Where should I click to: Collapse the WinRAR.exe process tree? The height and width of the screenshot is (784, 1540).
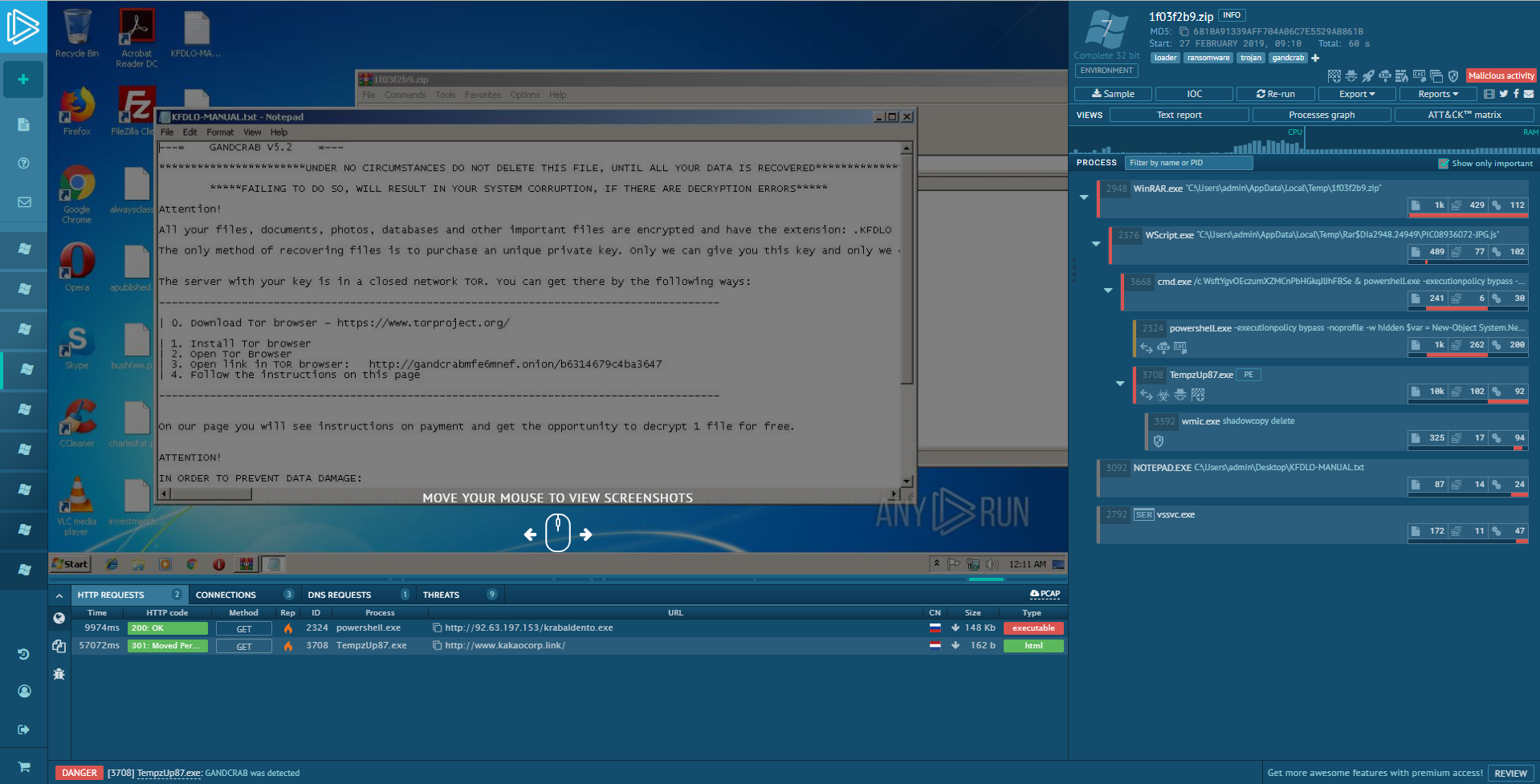(x=1084, y=197)
